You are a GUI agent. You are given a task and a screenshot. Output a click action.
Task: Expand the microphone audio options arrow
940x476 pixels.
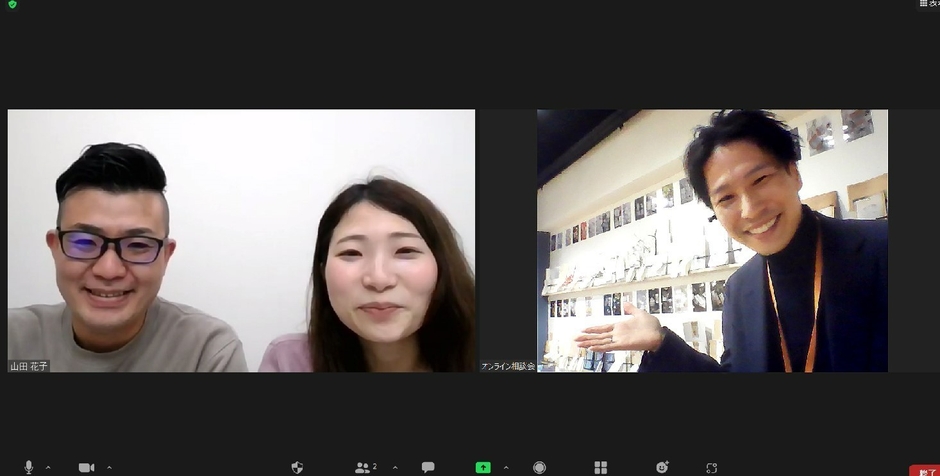point(48,467)
